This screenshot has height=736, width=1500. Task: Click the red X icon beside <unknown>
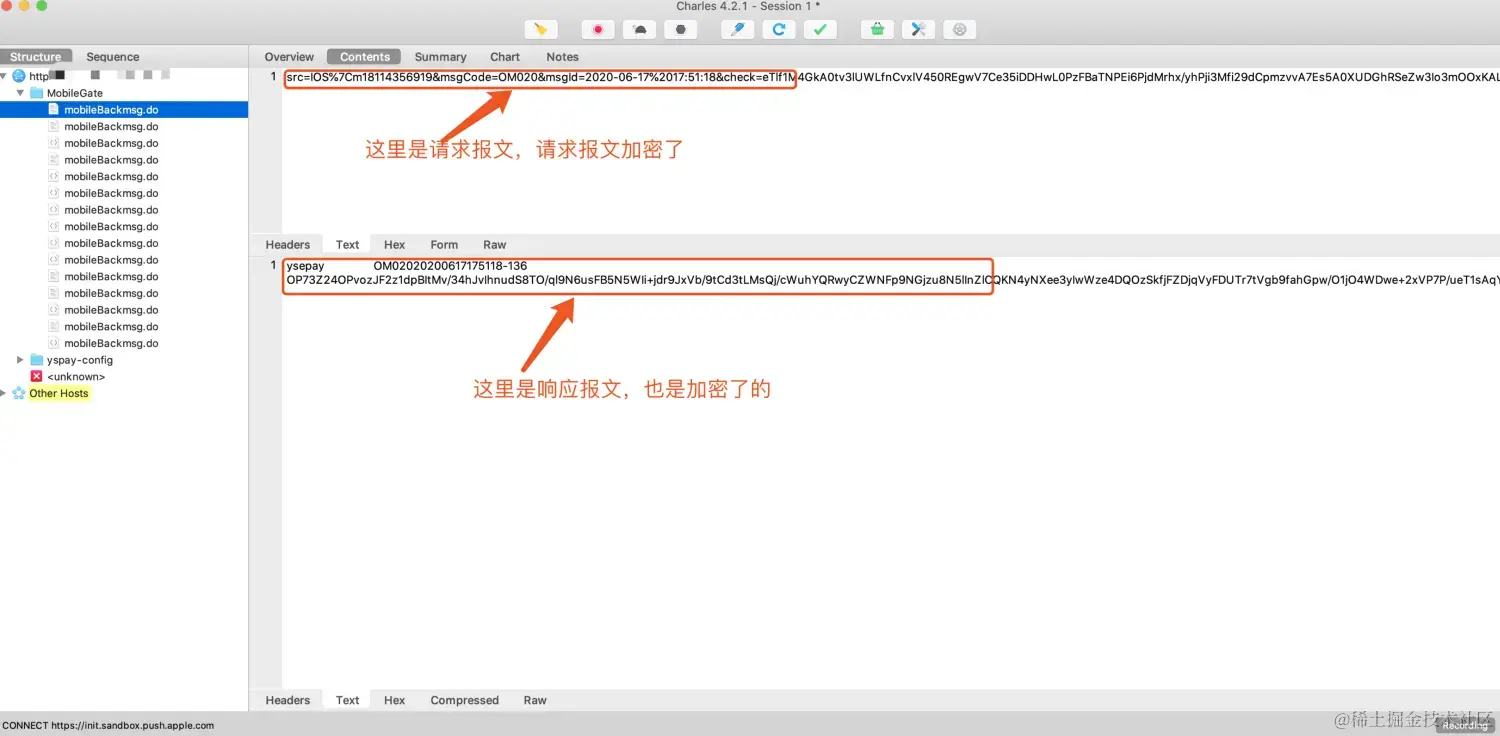(37, 377)
